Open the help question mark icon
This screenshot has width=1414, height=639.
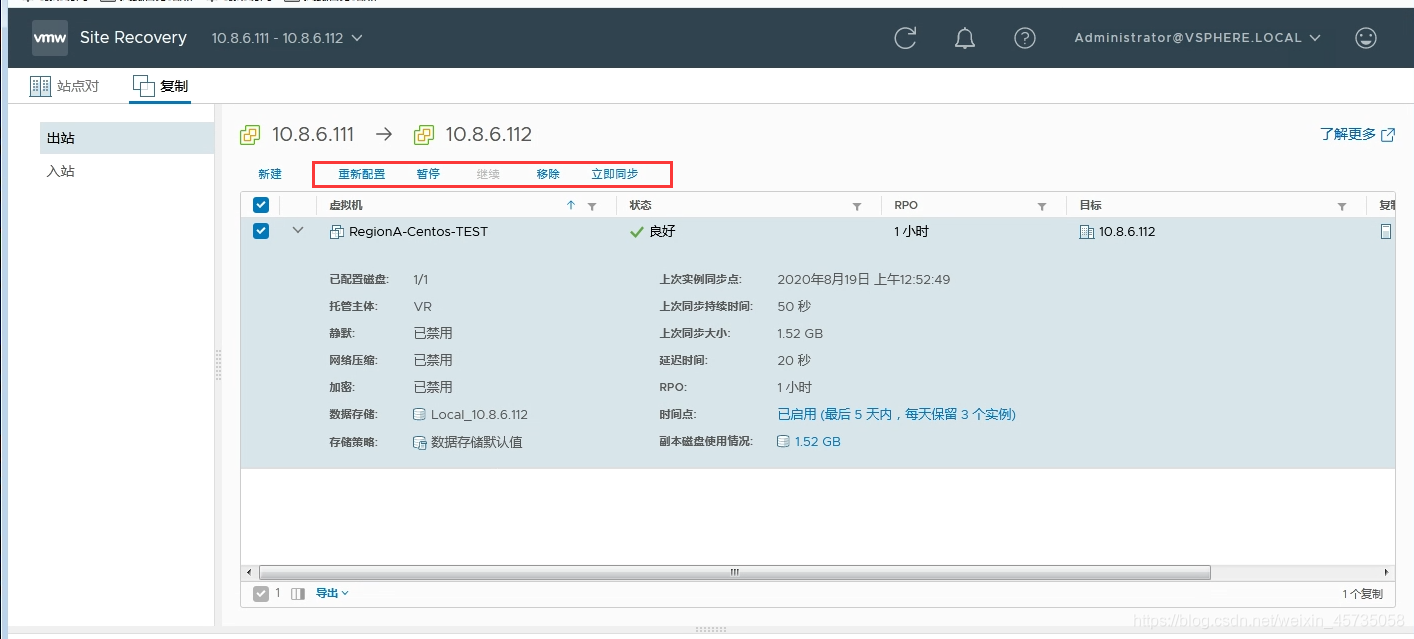click(x=1024, y=38)
